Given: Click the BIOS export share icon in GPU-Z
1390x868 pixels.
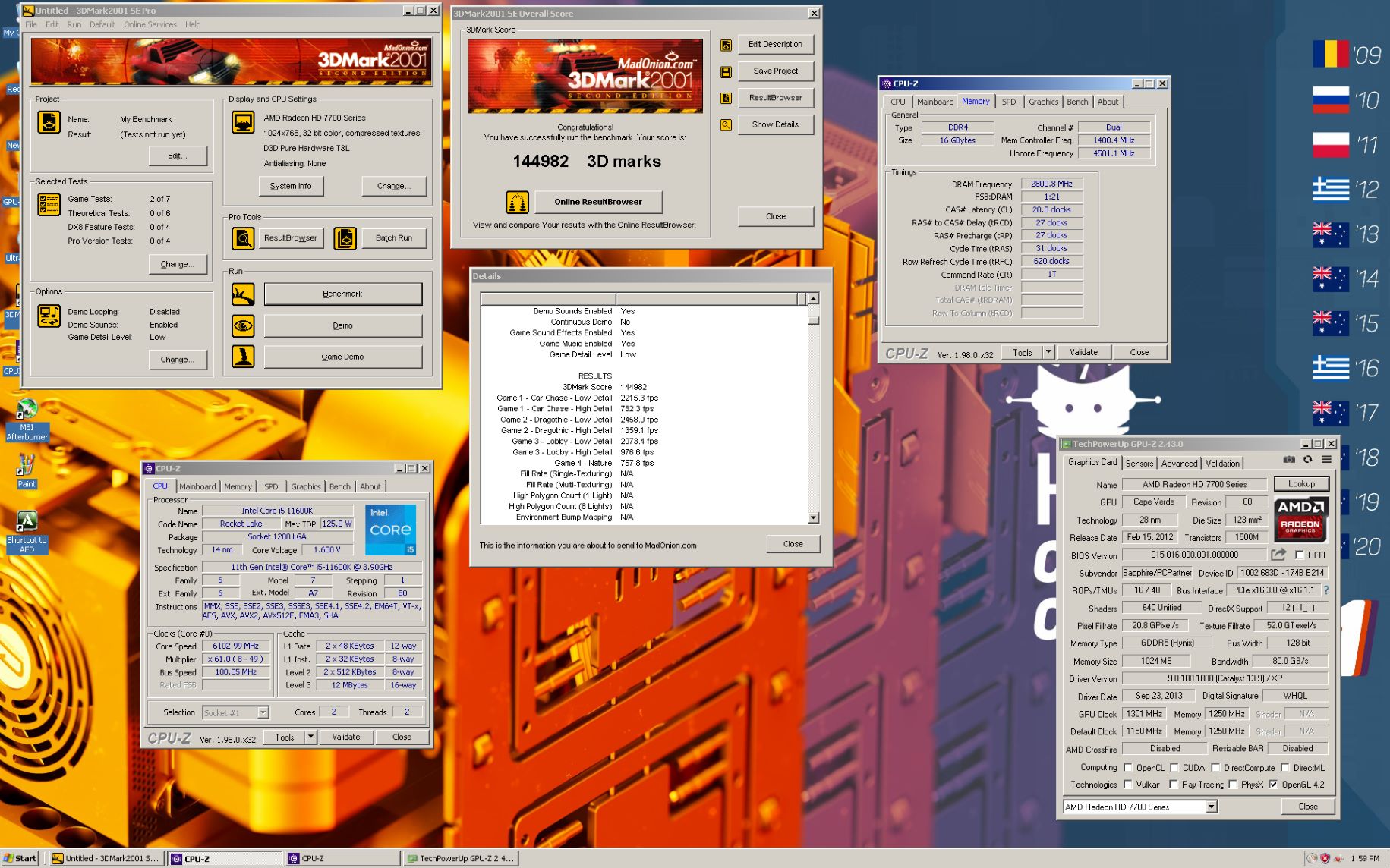Looking at the screenshot, I should (x=1279, y=555).
